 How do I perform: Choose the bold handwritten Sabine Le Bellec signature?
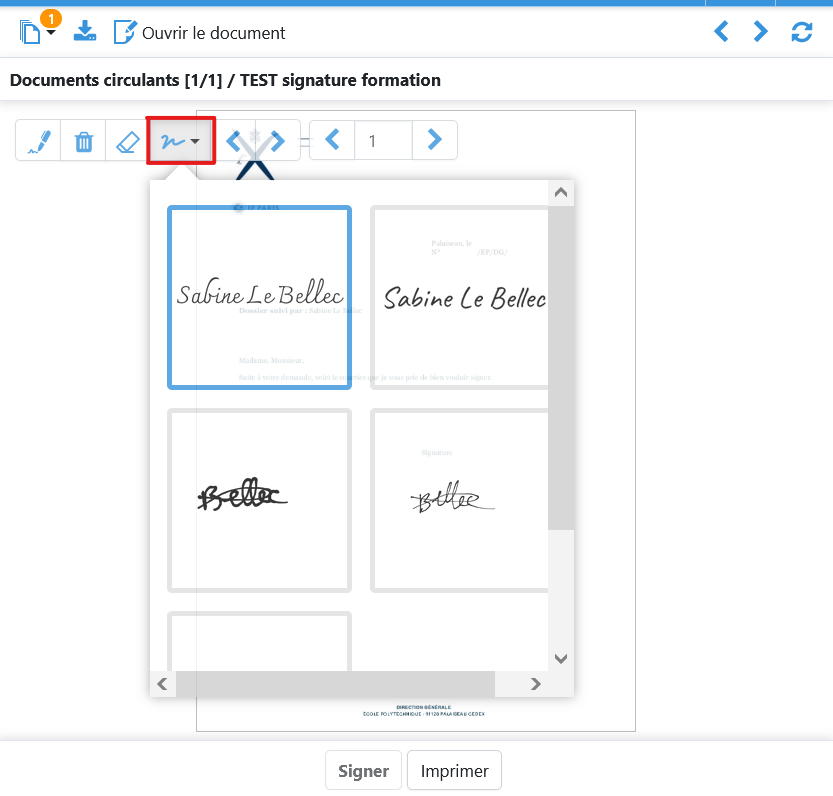click(460, 297)
